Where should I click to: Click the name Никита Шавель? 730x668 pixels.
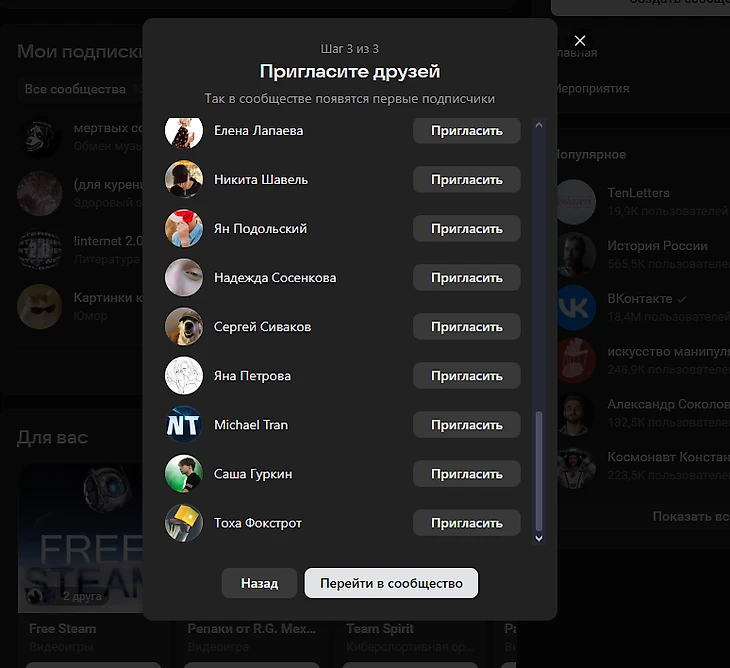[261, 180]
